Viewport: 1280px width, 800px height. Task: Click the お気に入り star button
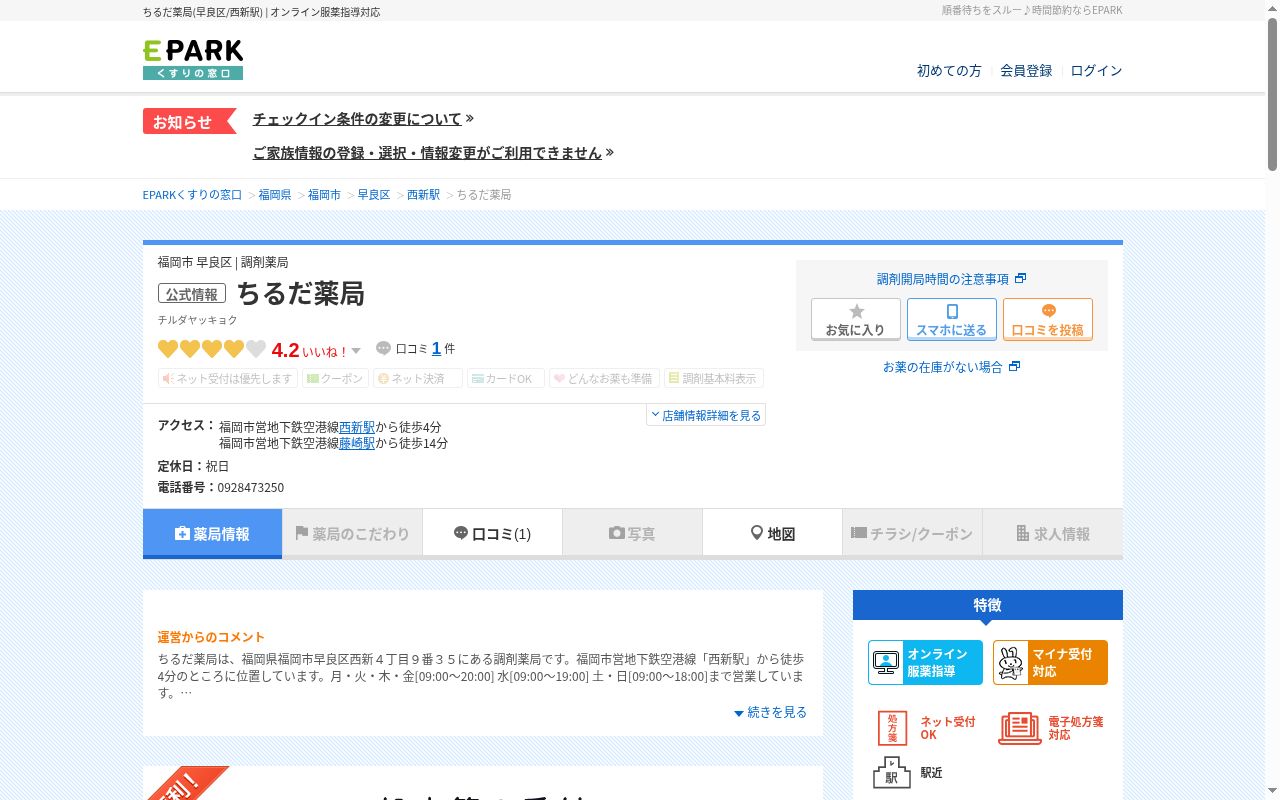pos(856,319)
